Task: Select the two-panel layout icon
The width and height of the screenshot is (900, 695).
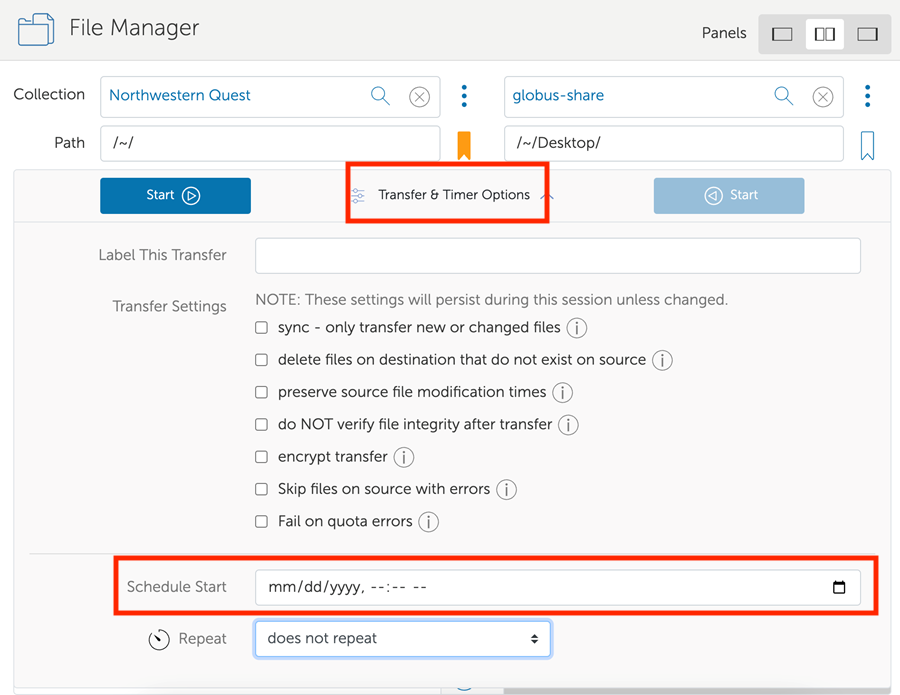Action: [824, 34]
